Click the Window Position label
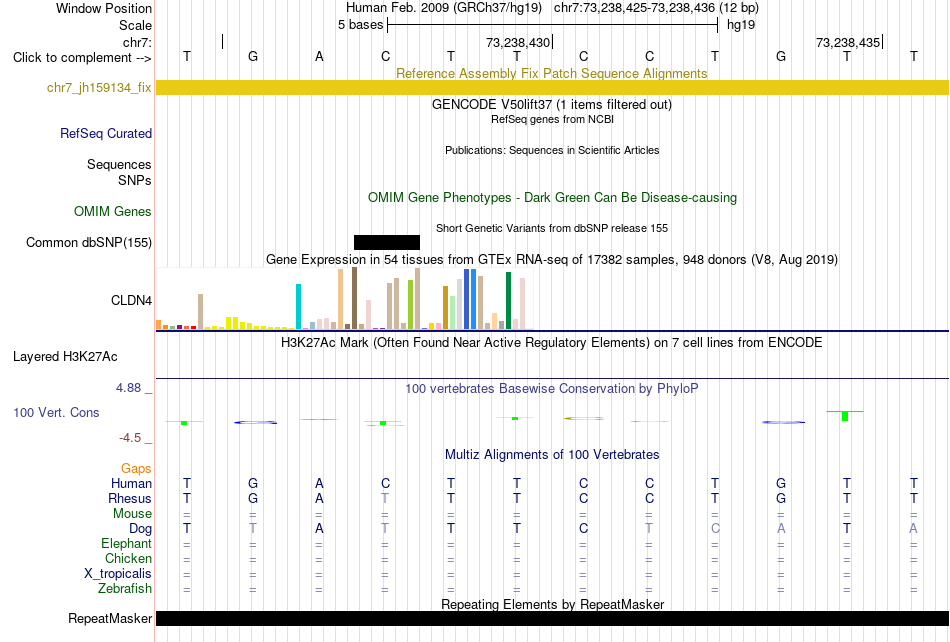The image size is (950, 642). click(104, 8)
